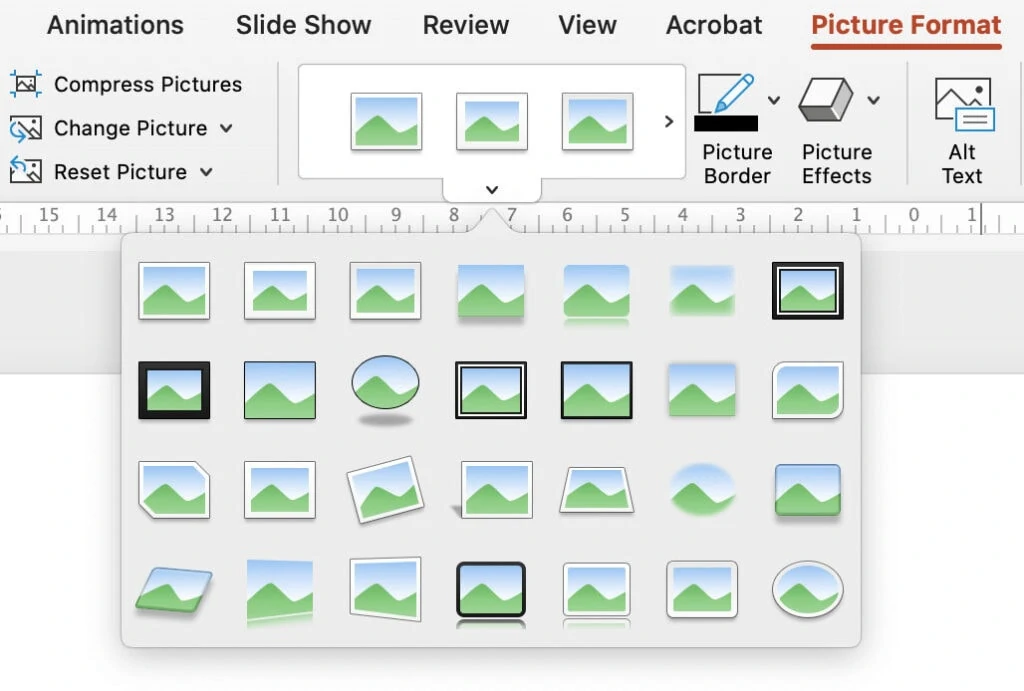Switch to the Slide Show ribbon tab
Image resolution: width=1024 pixels, height=691 pixels.
[x=303, y=25]
